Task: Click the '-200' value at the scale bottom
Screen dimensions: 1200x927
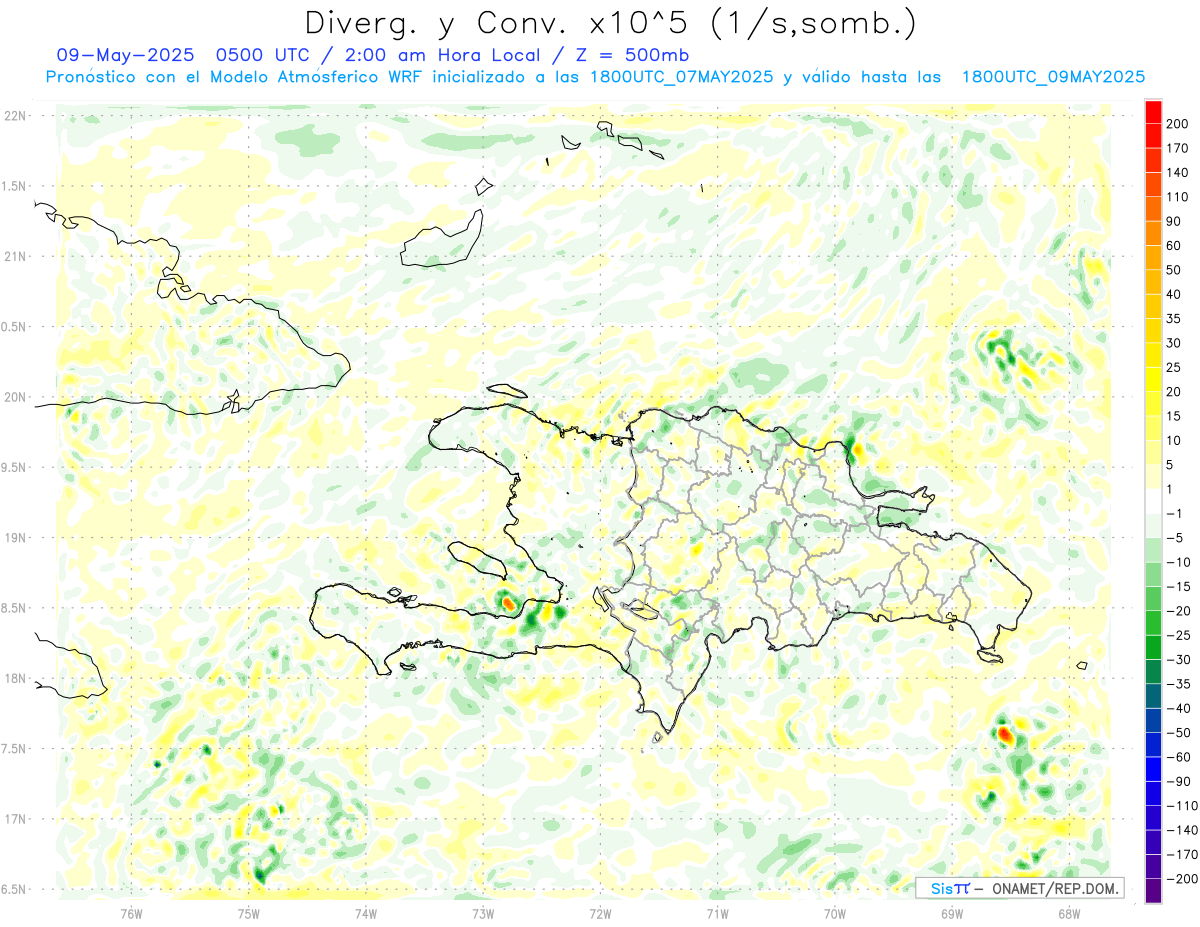Action: [x=1182, y=879]
